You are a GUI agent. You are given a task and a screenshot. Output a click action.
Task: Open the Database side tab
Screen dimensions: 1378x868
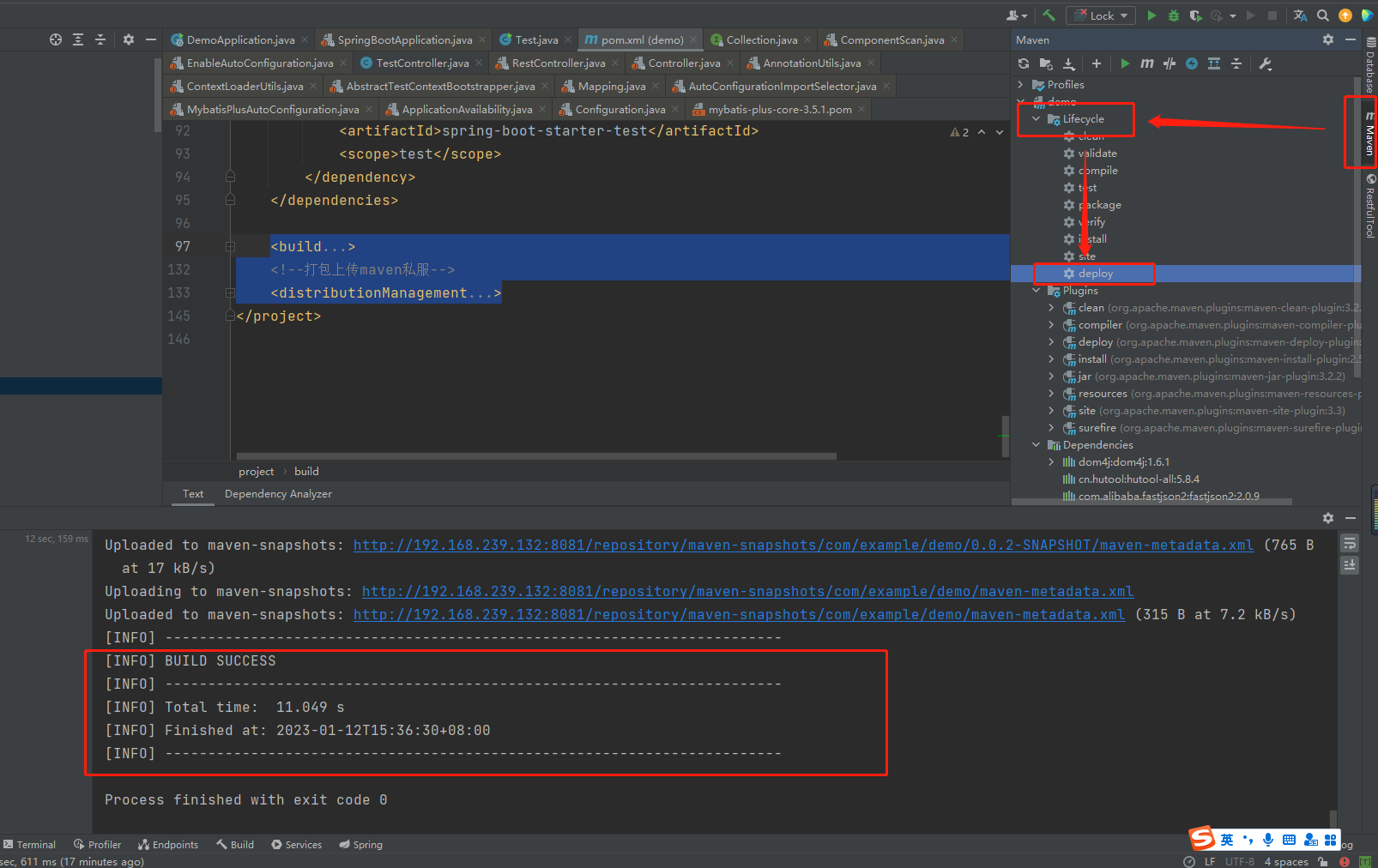coord(1369,65)
